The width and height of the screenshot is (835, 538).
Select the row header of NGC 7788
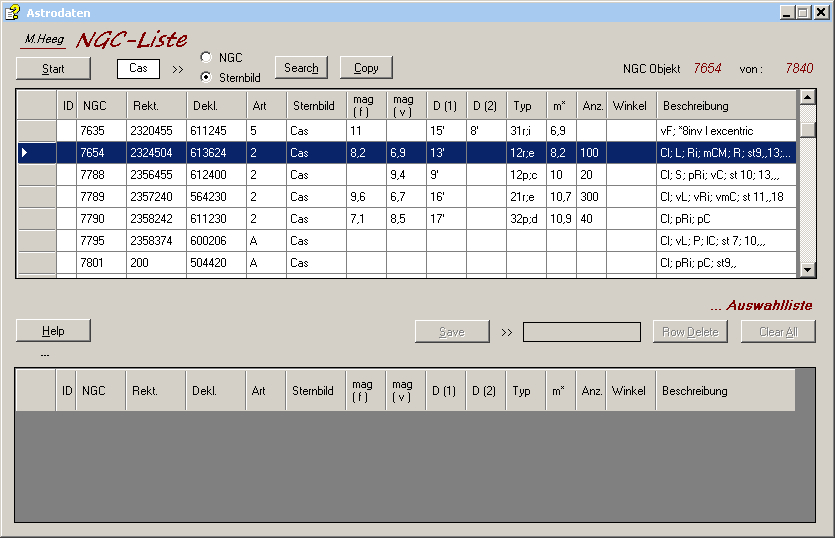click(37, 175)
